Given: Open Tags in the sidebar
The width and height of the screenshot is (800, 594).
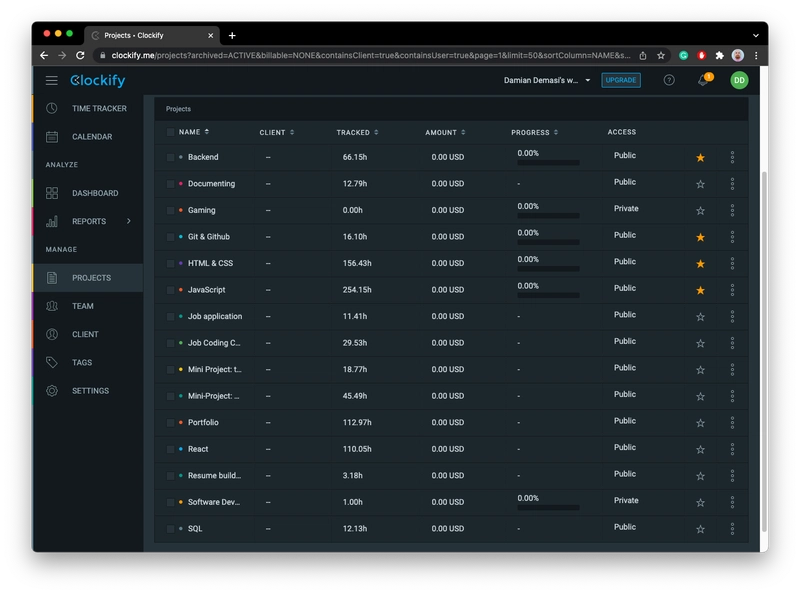Looking at the screenshot, I should click(x=88, y=362).
